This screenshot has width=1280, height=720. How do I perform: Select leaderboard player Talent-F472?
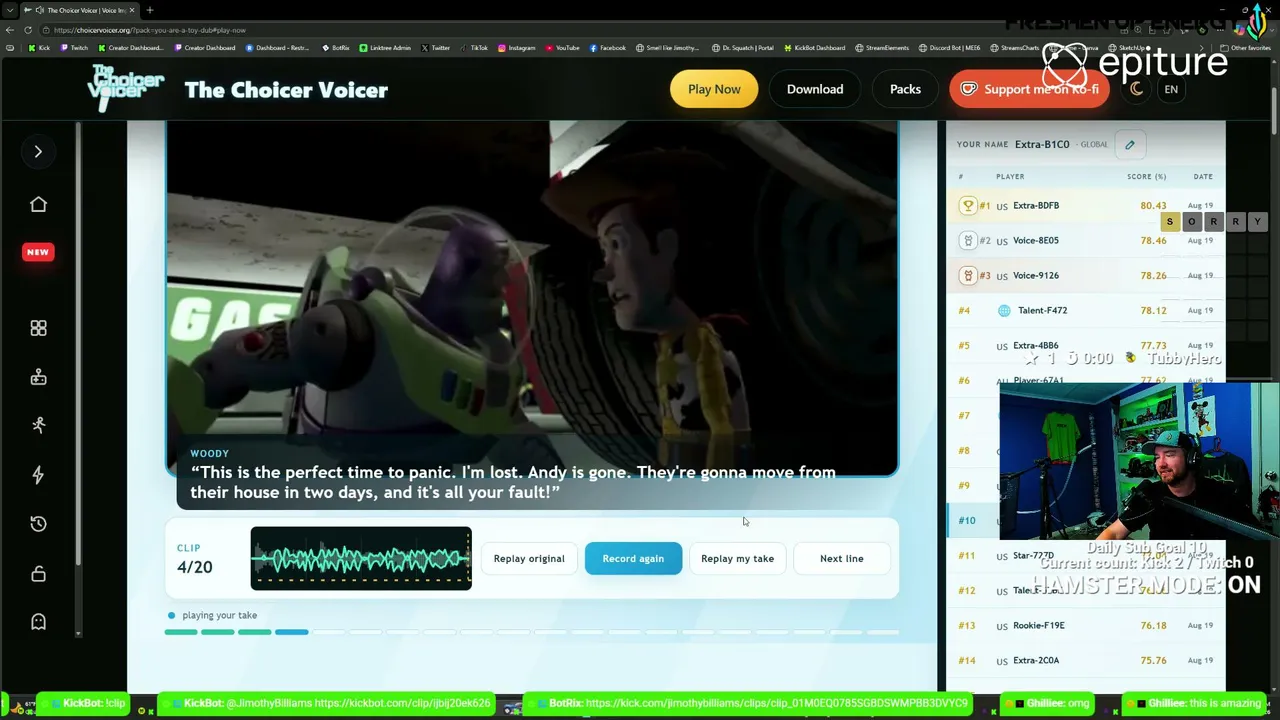(1042, 311)
